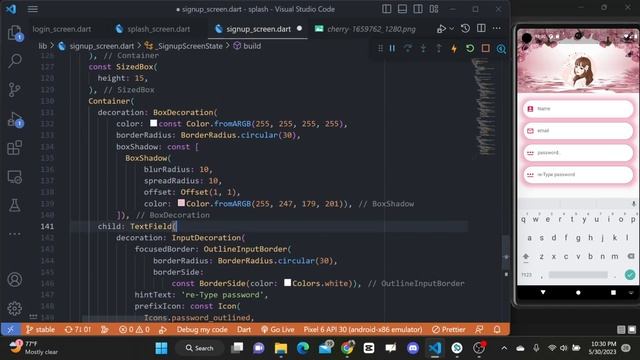Open the Testing flask view
This screenshot has height=360, width=640.
coord(15,205)
